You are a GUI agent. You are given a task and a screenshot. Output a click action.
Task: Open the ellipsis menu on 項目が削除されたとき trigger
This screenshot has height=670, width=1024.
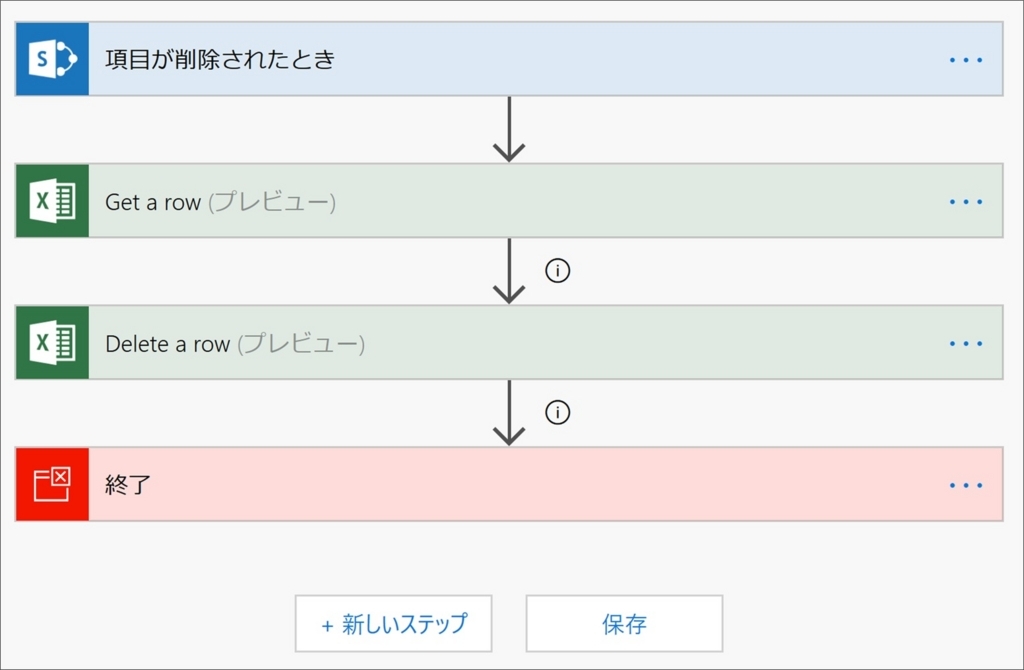pos(966,59)
